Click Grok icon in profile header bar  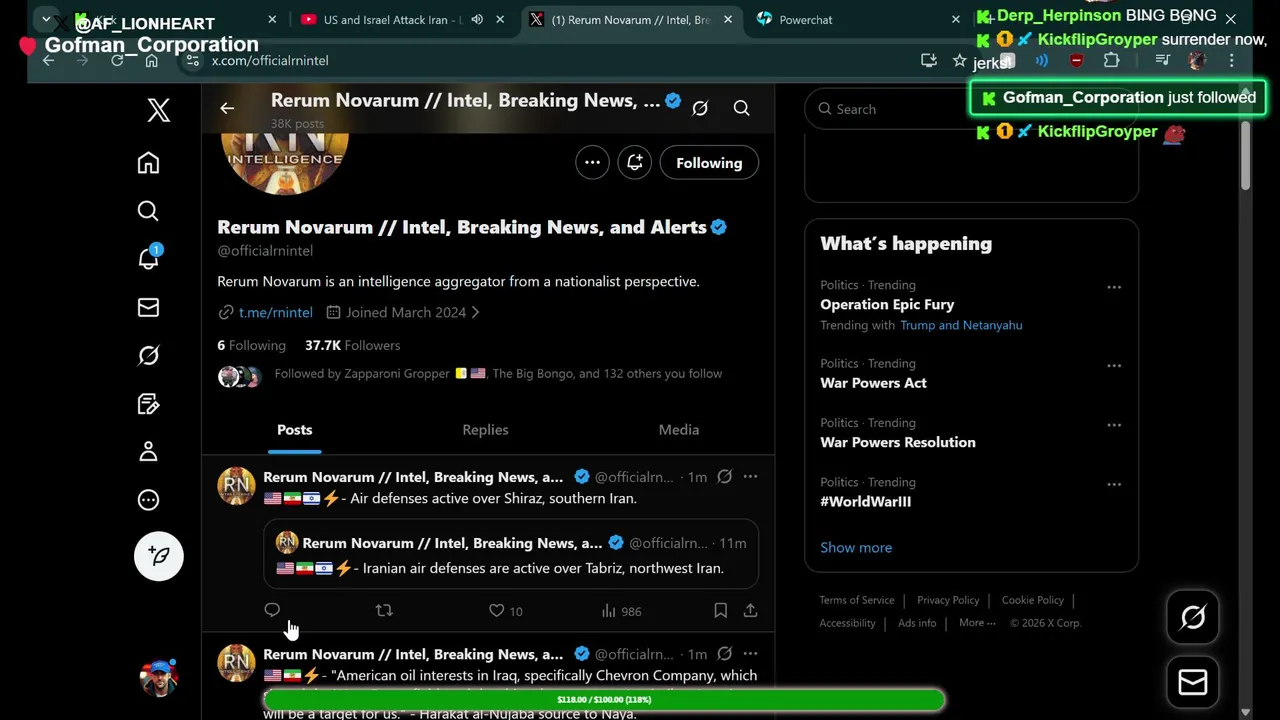(x=700, y=108)
